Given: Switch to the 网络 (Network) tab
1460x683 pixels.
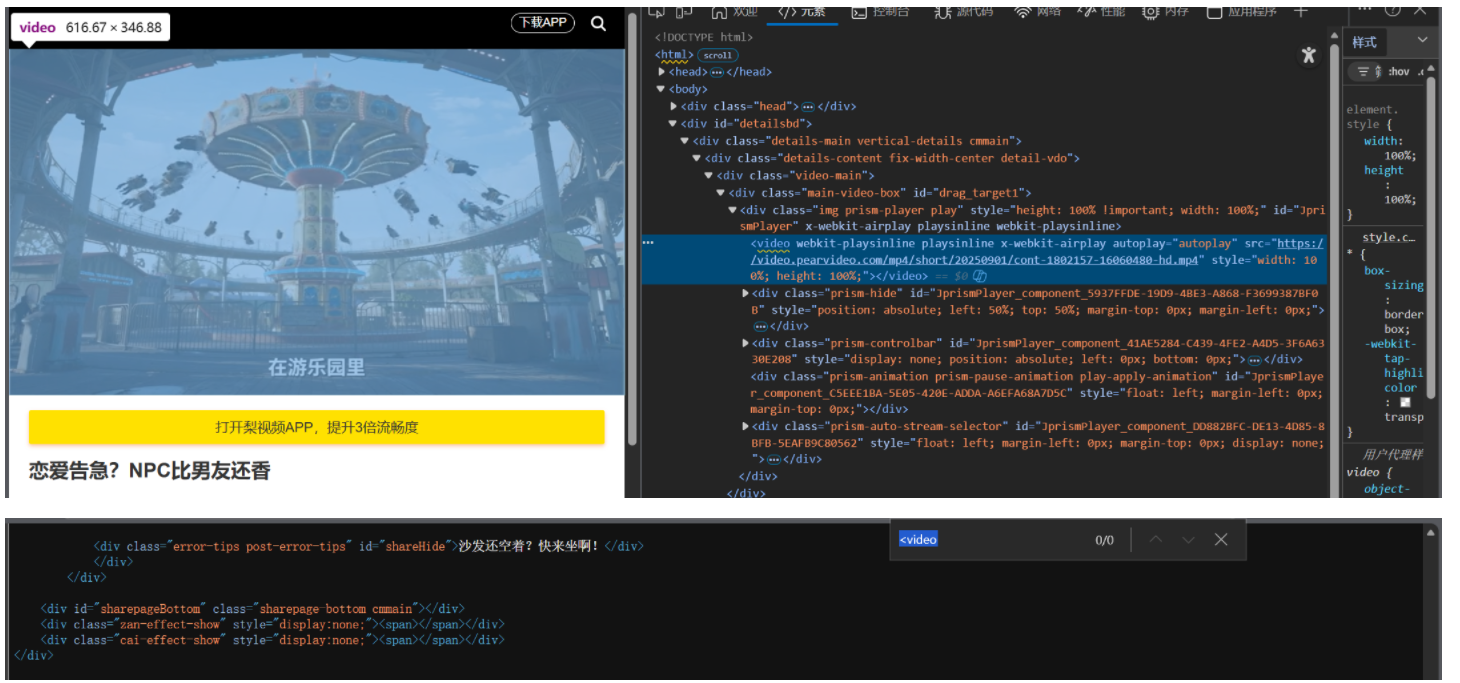Looking at the screenshot, I should point(1038,11).
